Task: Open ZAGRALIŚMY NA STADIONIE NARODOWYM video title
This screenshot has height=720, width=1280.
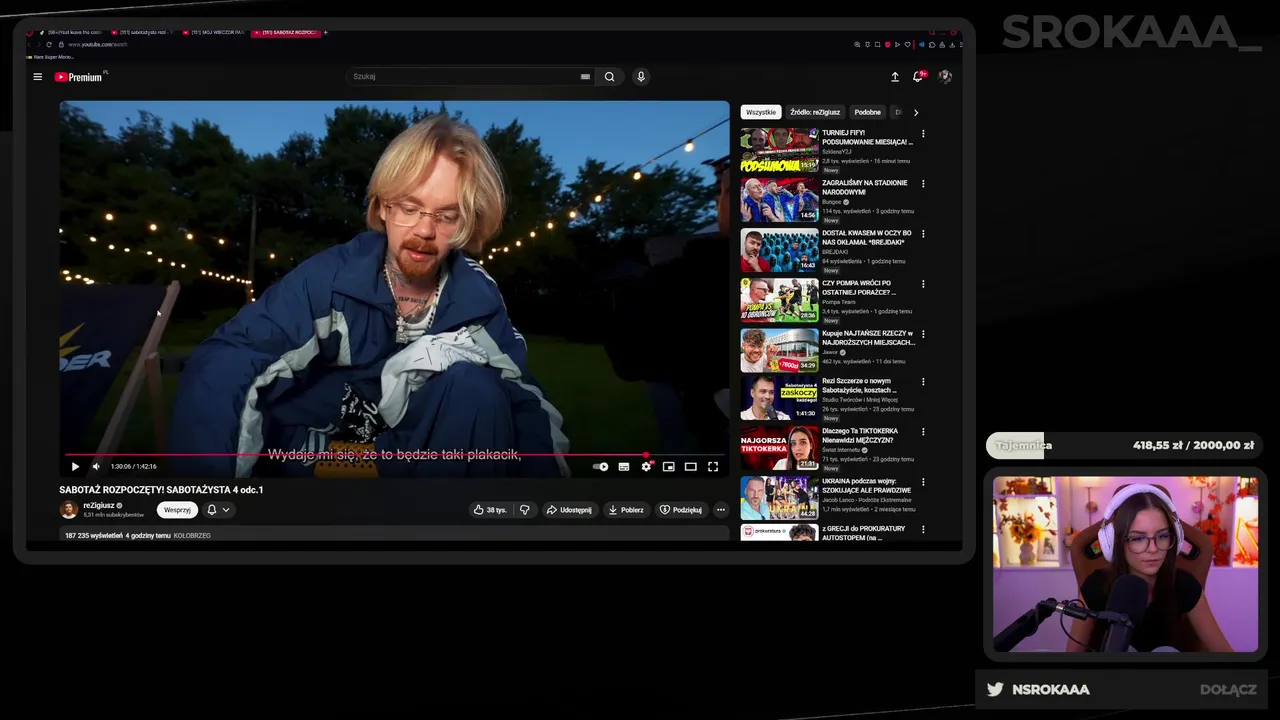Action: pos(865,187)
